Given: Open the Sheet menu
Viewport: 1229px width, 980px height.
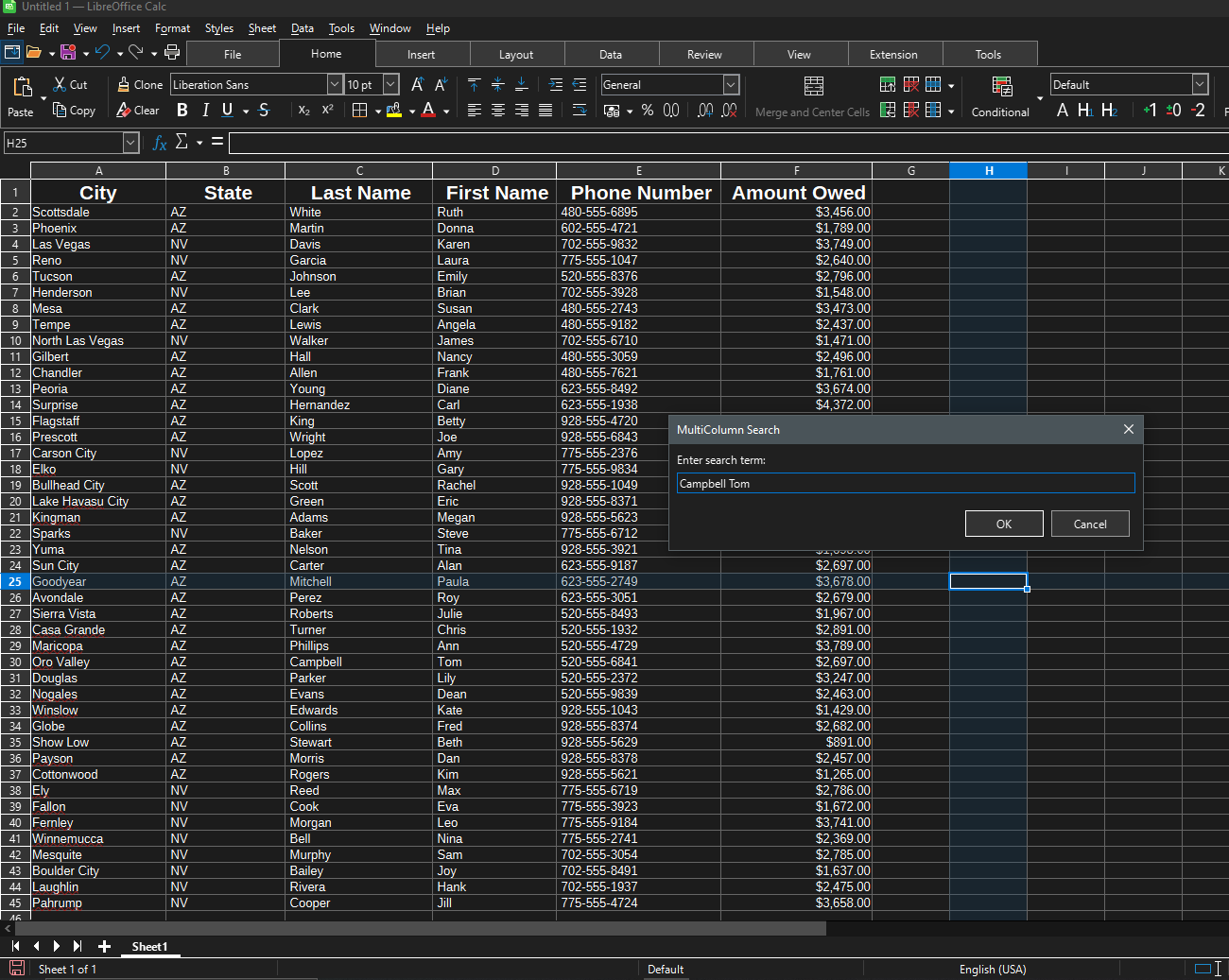Looking at the screenshot, I should (x=262, y=28).
